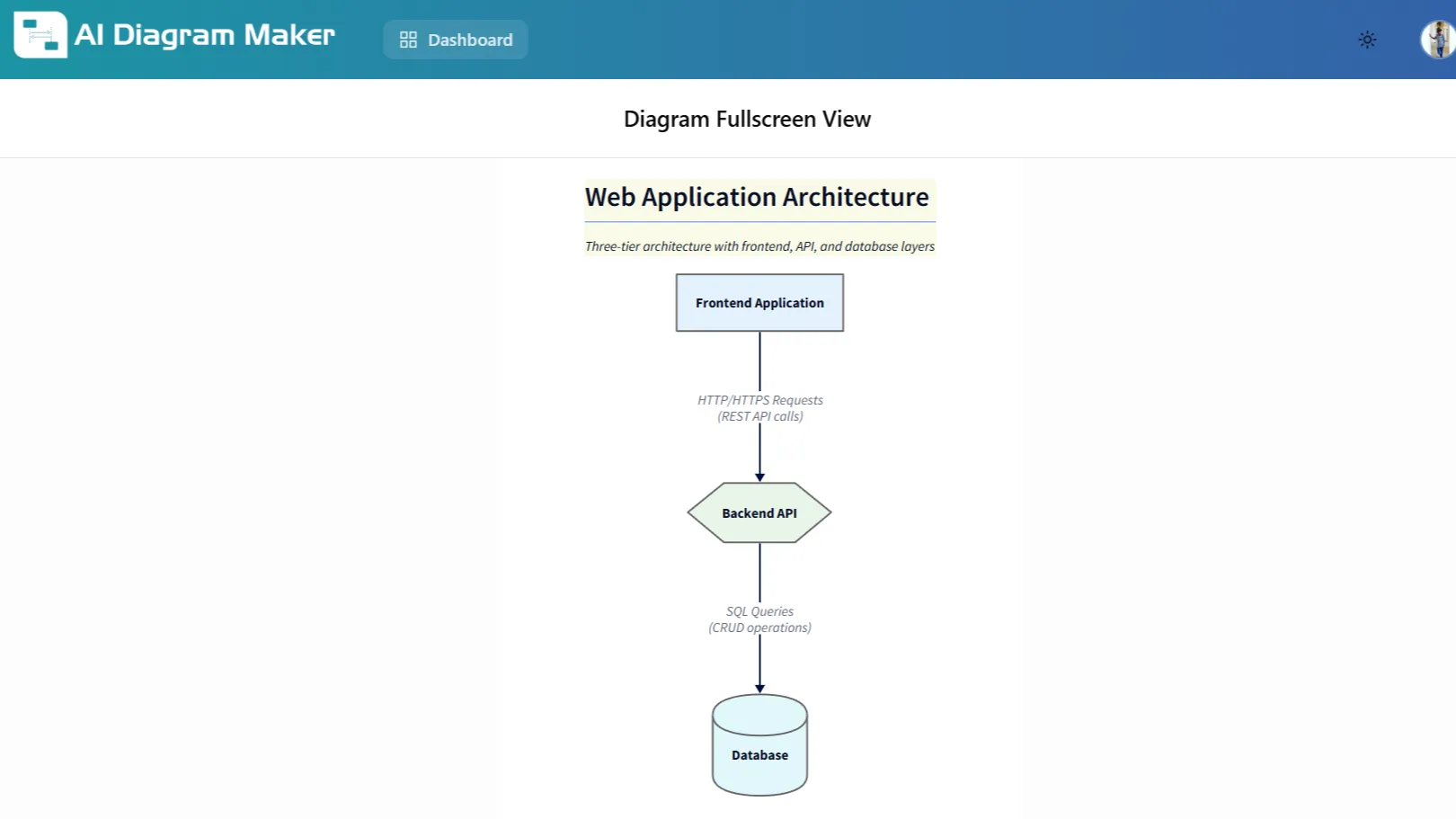This screenshot has width=1456, height=819.
Task: Click the Dashboard menu item in the navbar
Action: (x=468, y=40)
